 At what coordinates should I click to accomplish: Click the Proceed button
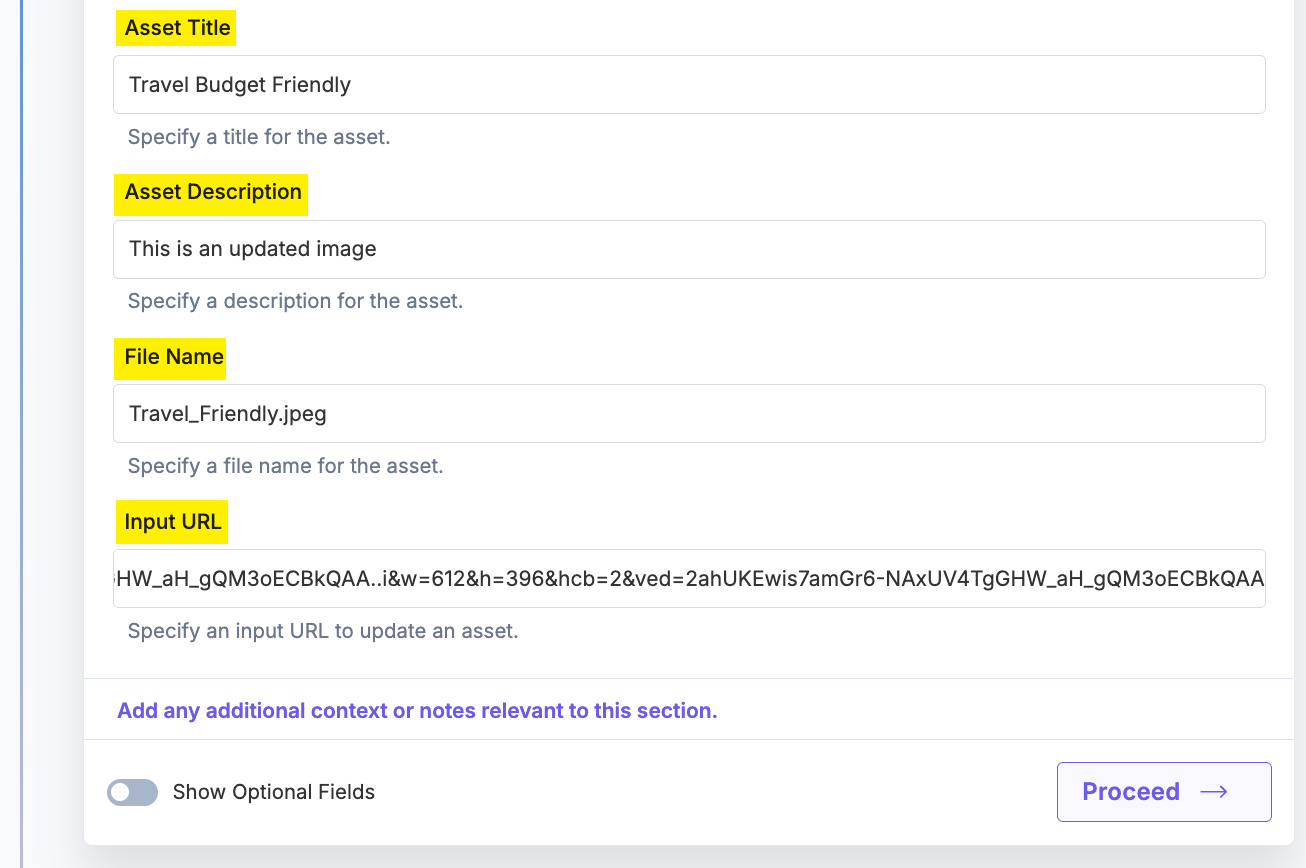[x=1164, y=792]
